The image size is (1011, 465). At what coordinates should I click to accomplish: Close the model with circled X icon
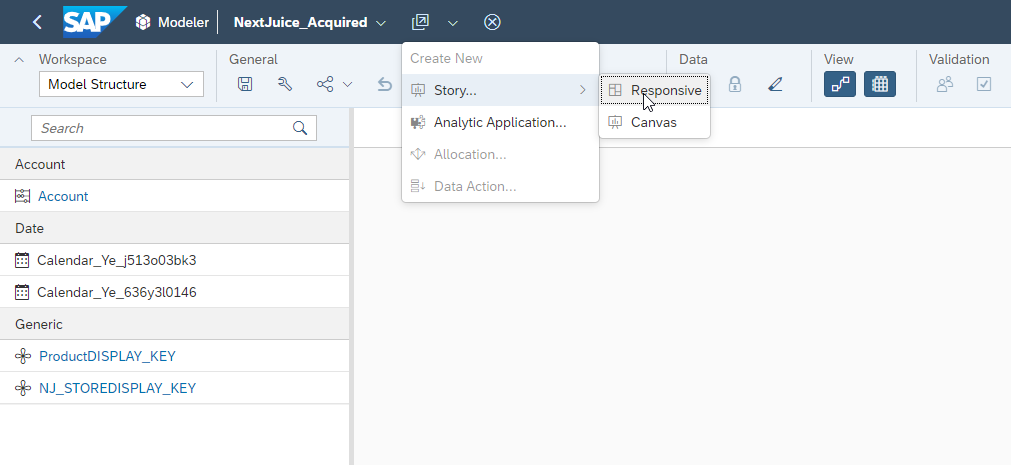pyautogui.click(x=492, y=22)
